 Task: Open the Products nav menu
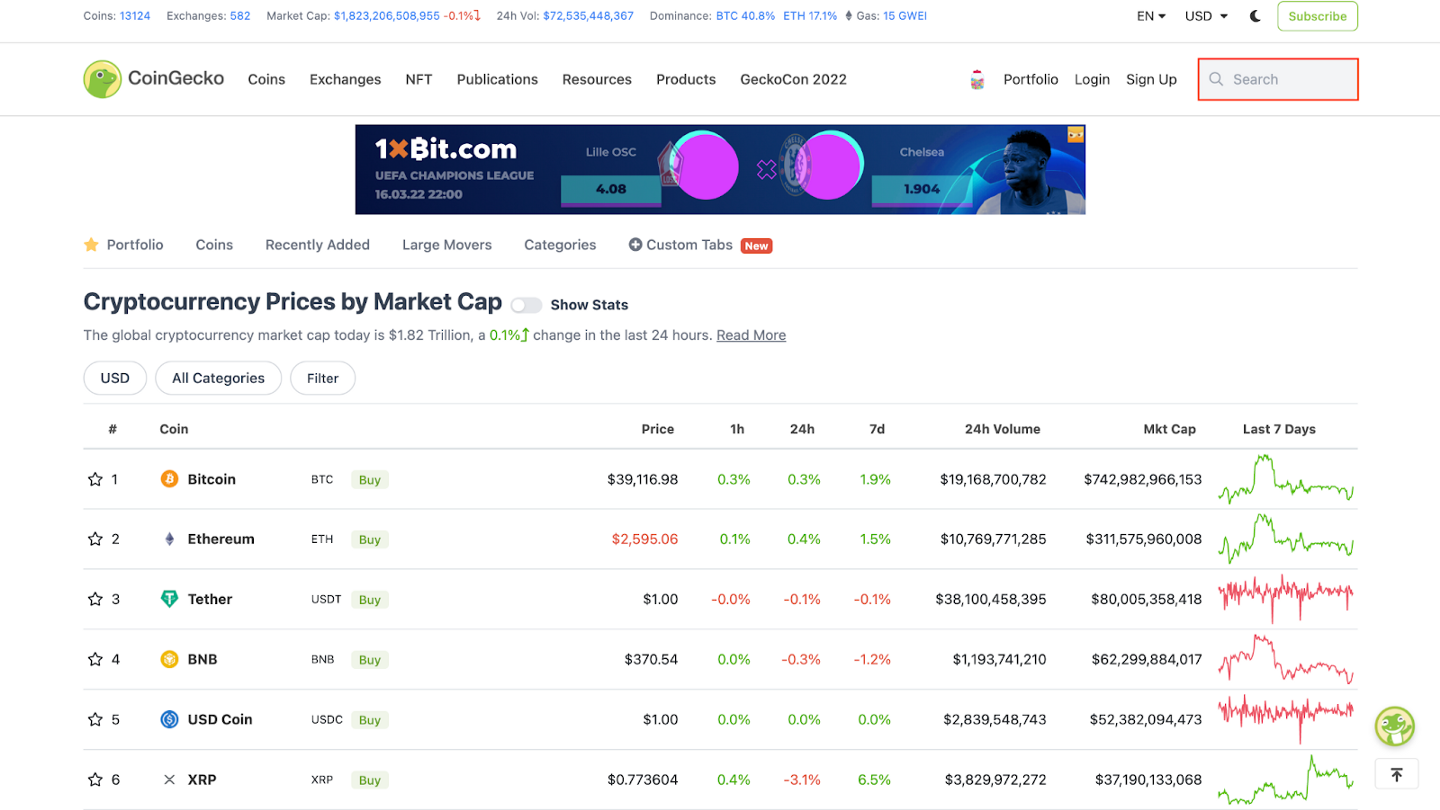point(686,79)
